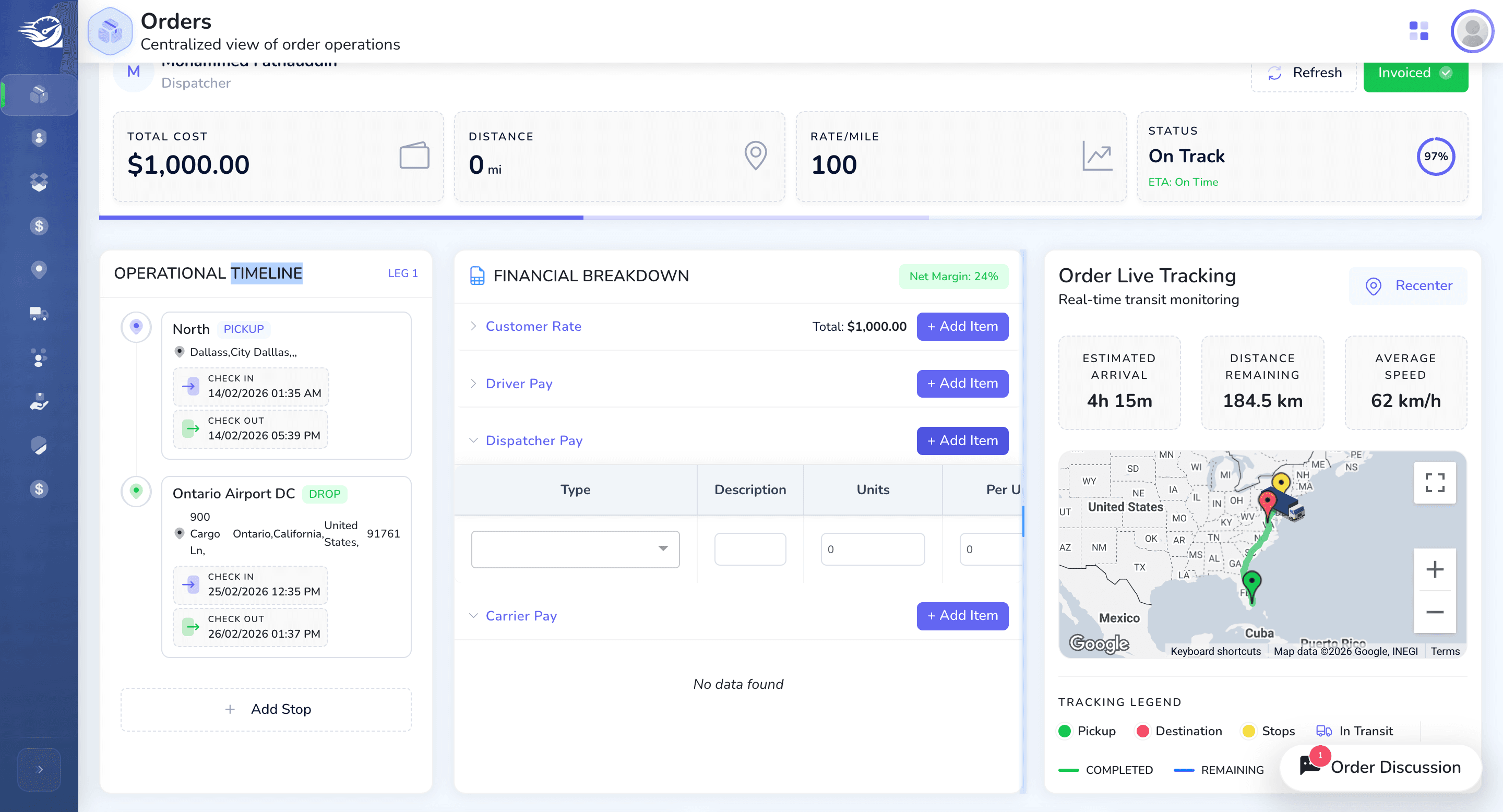Toggle map fullscreen view icon
Image resolution: width=1503 pixels, height=812 pixels.
(x=1435, y=482)
